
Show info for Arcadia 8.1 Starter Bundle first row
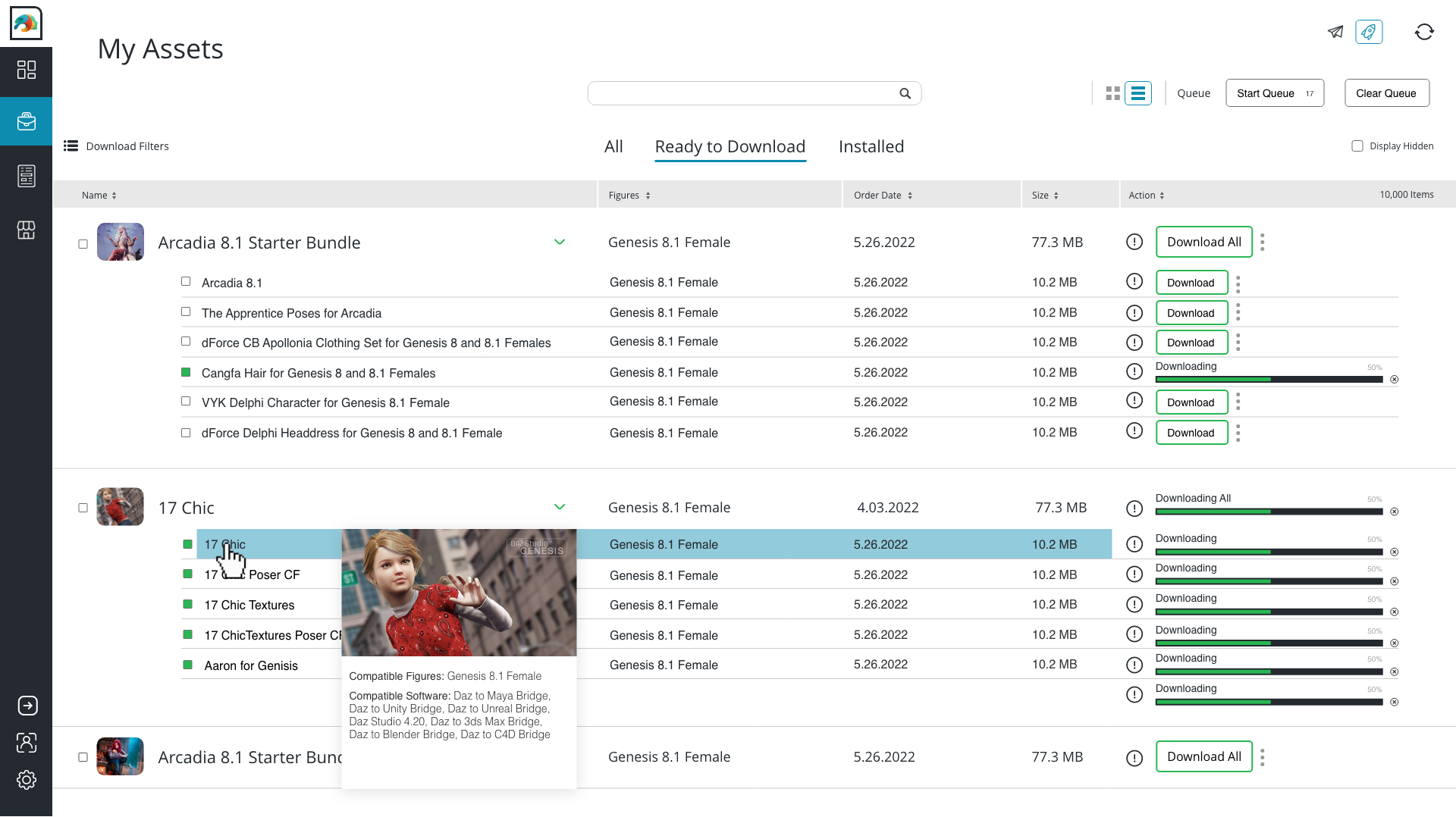click(1134, 242)
